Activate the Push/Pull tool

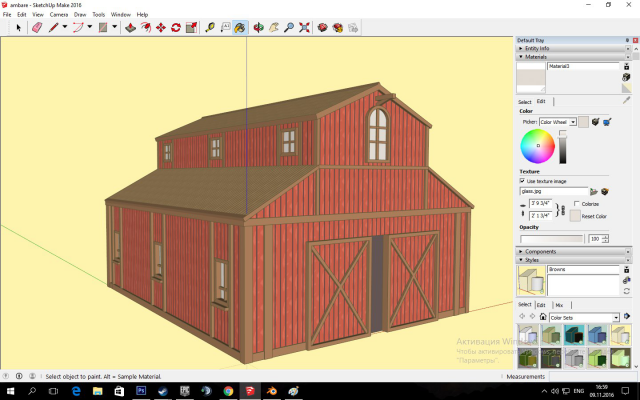(x=131, y=28)
